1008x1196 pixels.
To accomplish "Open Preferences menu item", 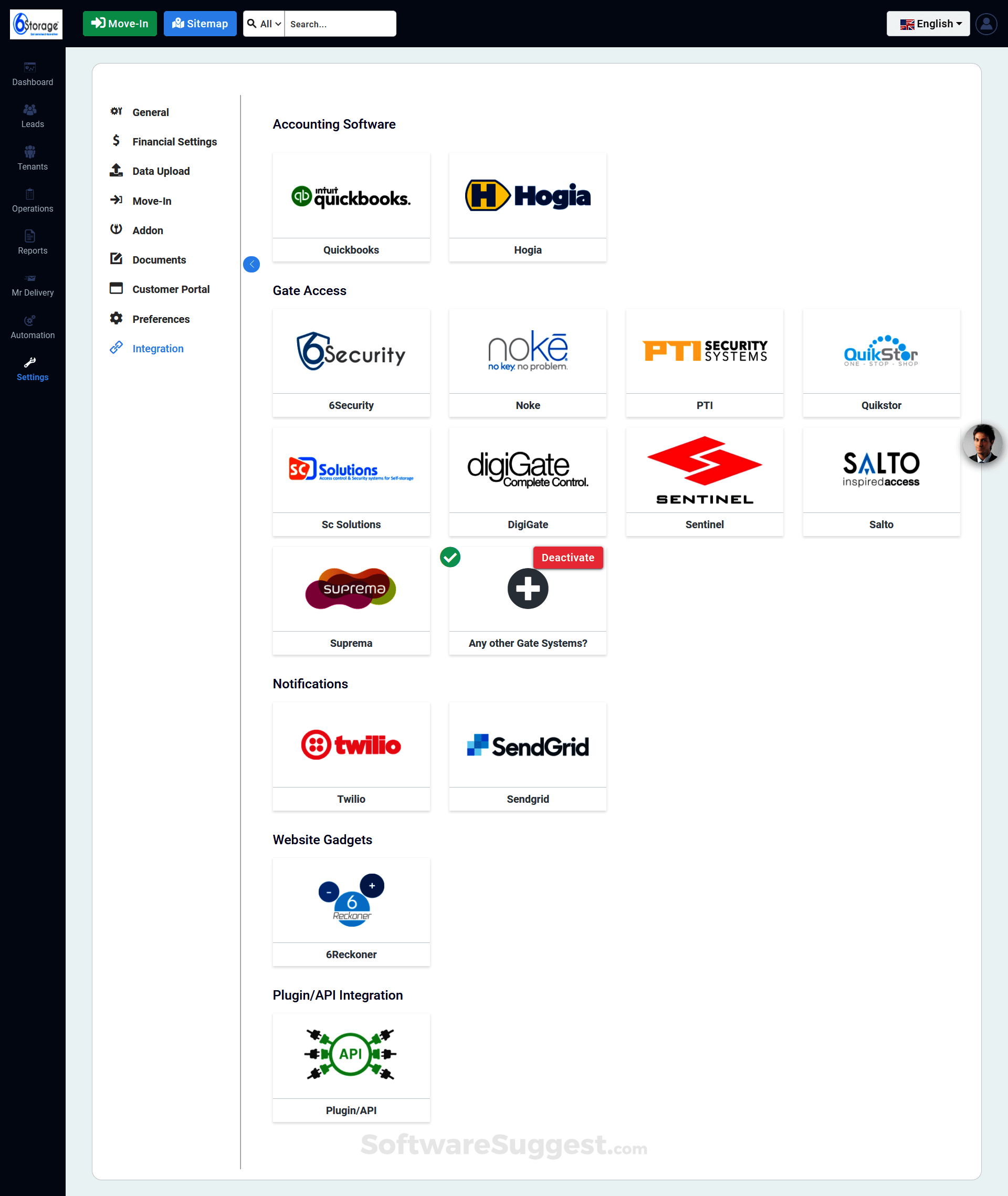I will click(161, 319).
